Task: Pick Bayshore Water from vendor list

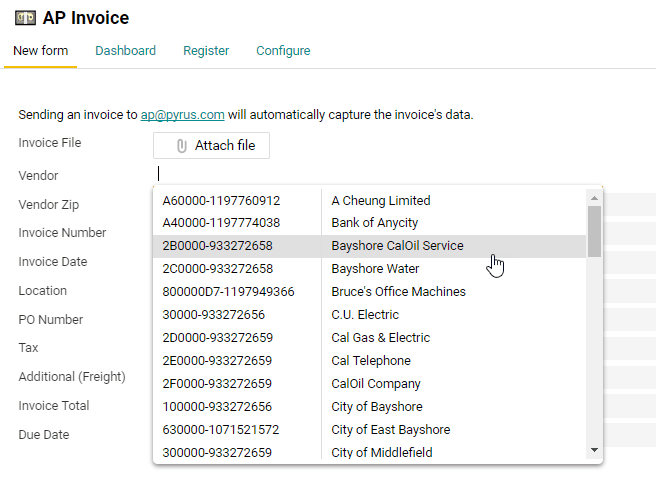Action: pyautogui.click(x=375, y=269)
